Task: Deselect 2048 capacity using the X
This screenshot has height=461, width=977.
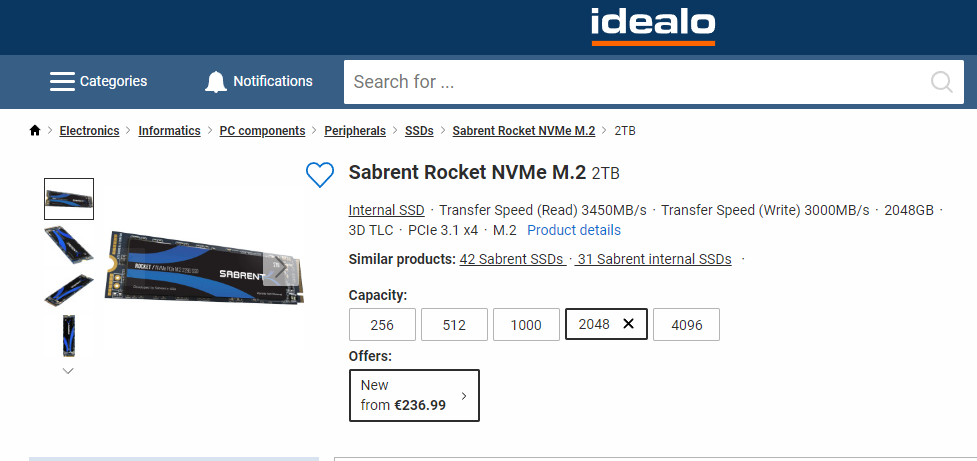Action: coord(628,324)
